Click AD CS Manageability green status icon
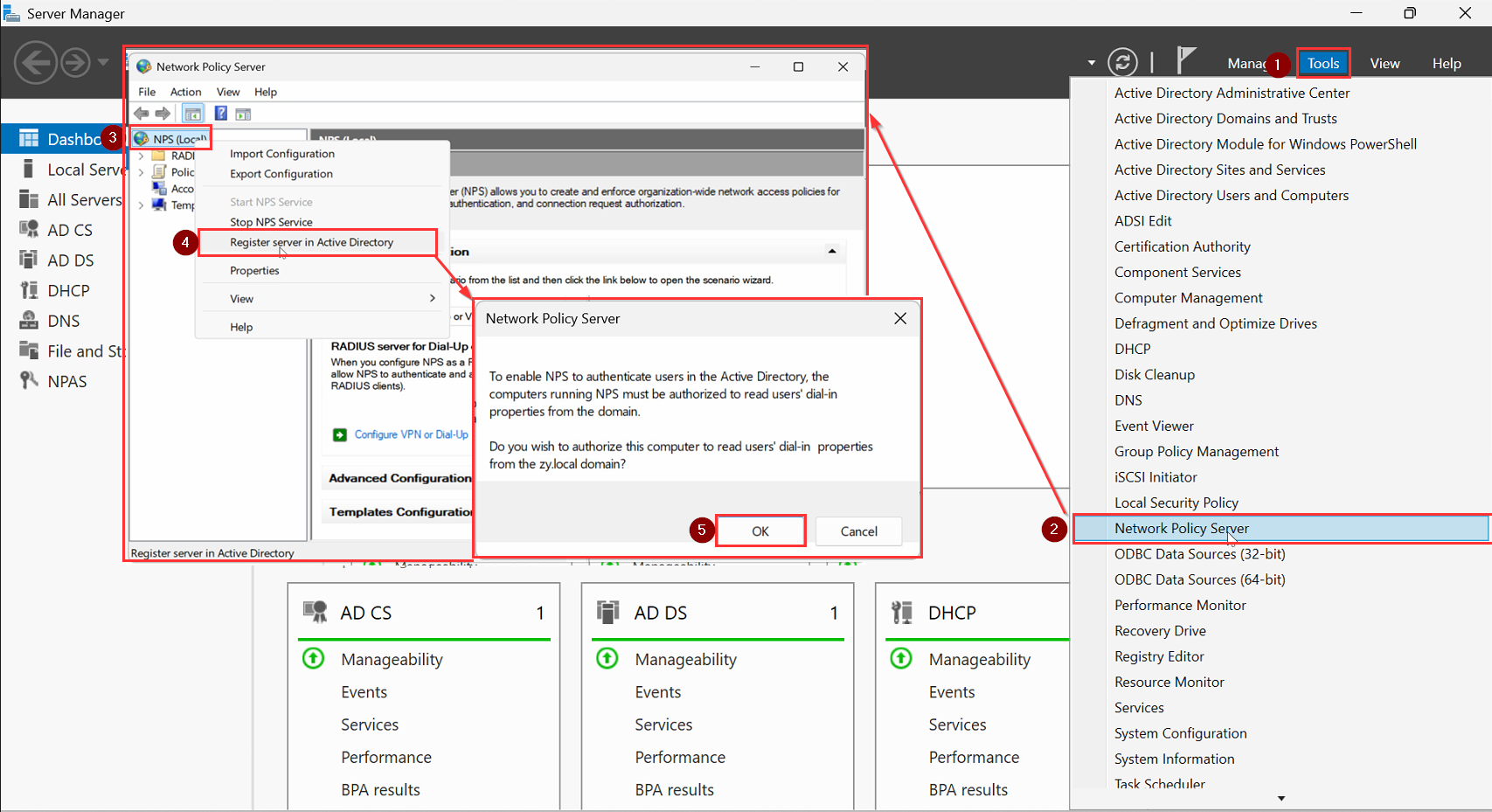1492x812 pixels. [x=313, y=658]
